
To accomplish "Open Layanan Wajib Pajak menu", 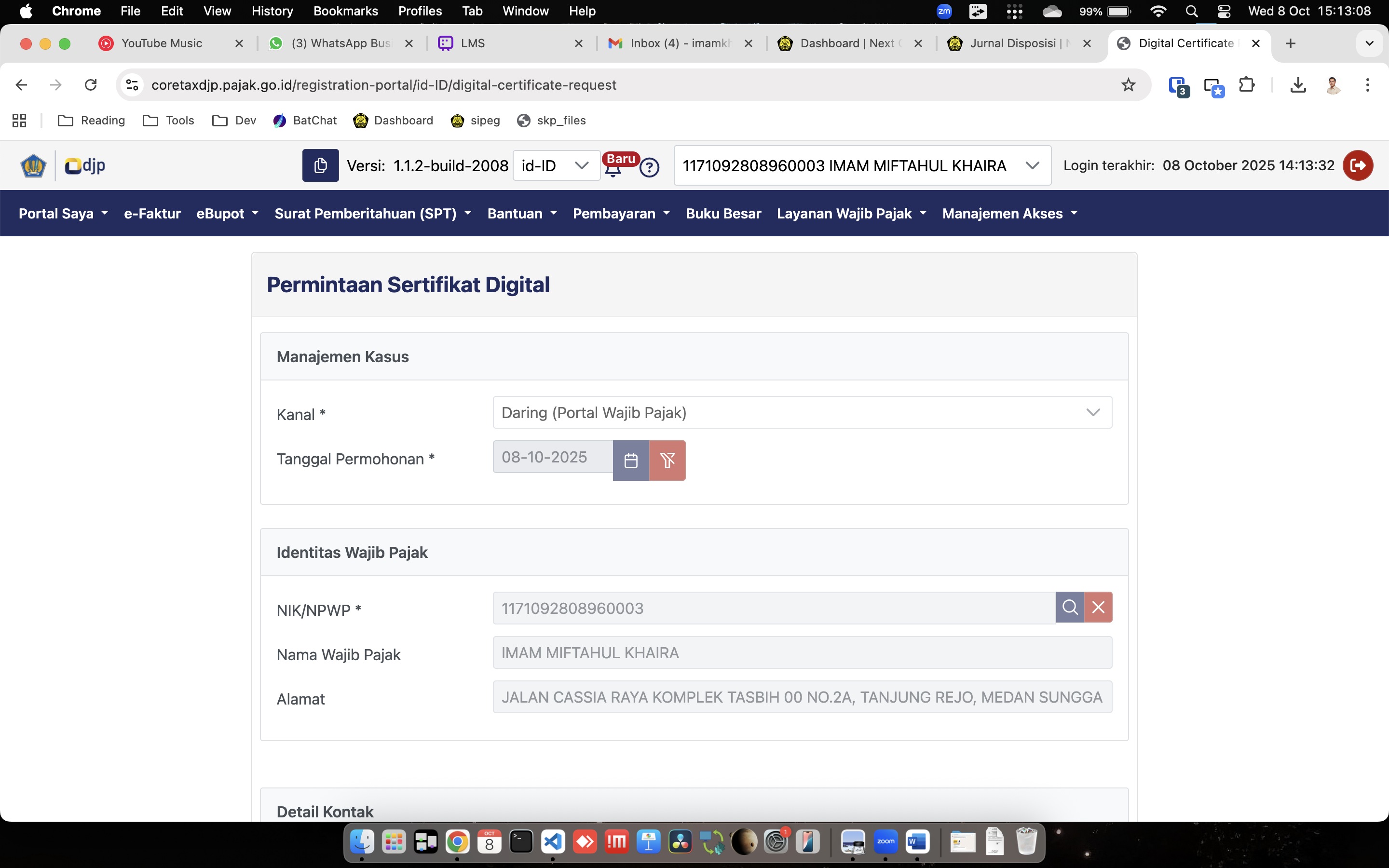I will (851, 214).
